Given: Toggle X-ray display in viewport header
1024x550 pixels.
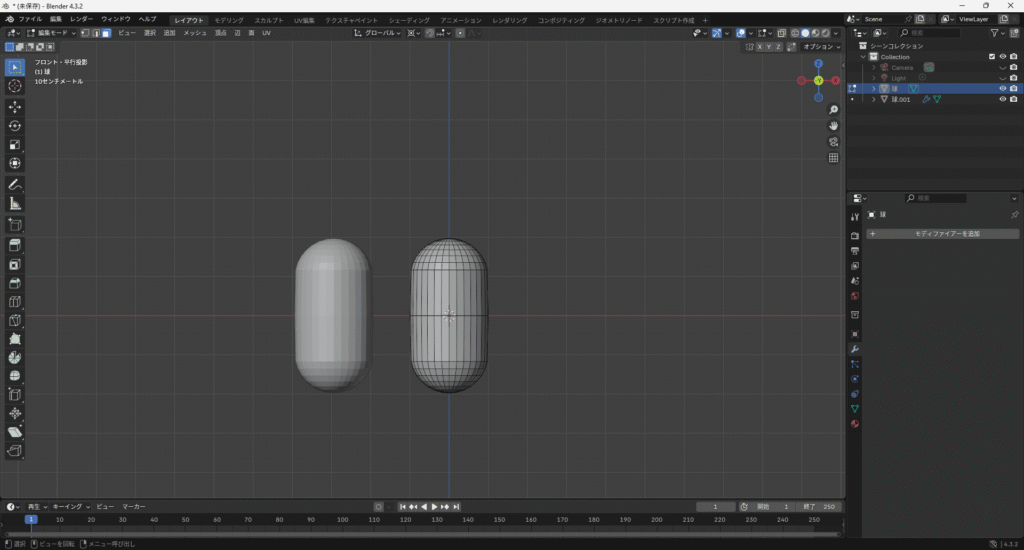Looking at the screenshot, I should click(781, 33).
